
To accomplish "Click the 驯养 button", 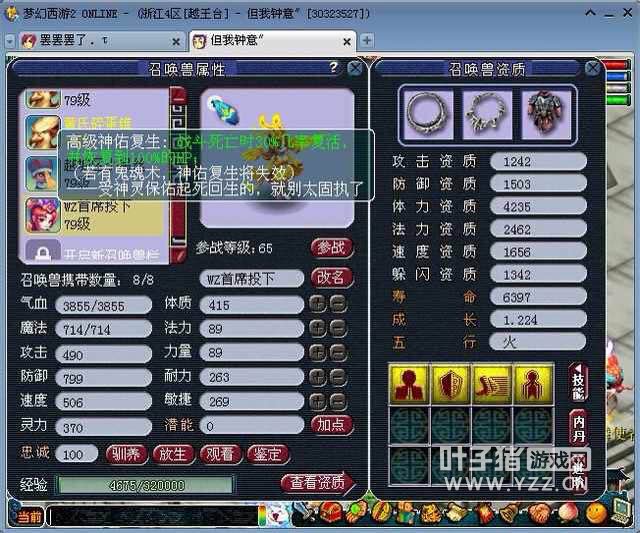I will click(126, 454).
